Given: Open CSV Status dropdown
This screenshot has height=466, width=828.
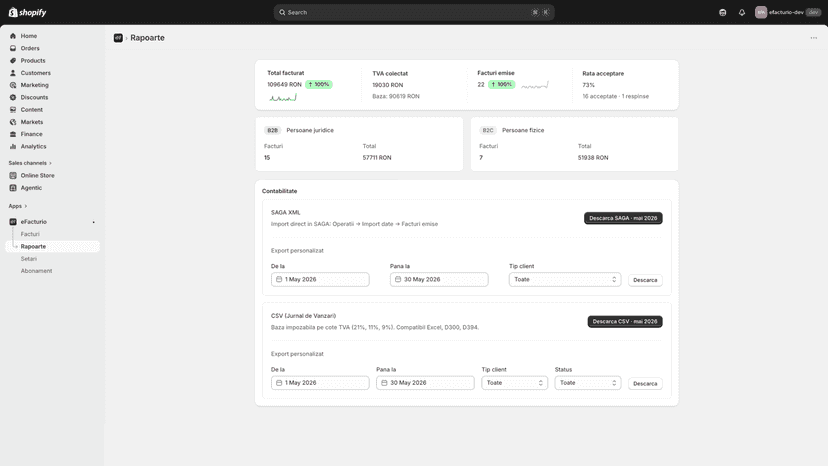Looking at the screenshot, I should coord(588,383).
